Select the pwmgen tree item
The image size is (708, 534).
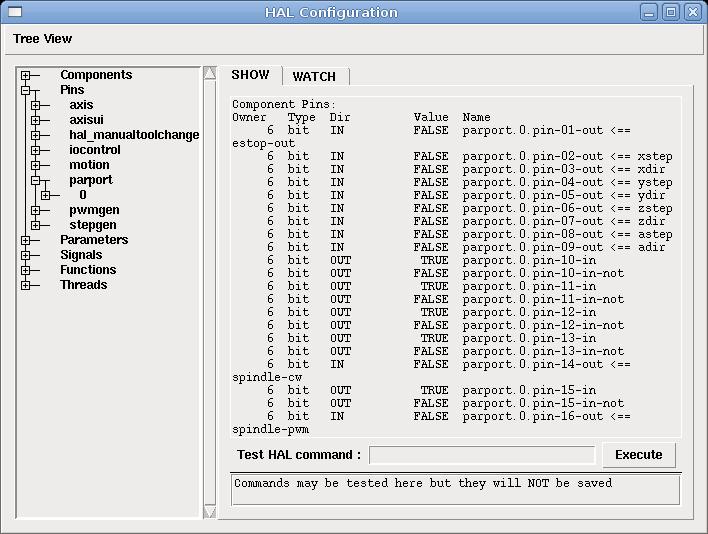[94, 210]
